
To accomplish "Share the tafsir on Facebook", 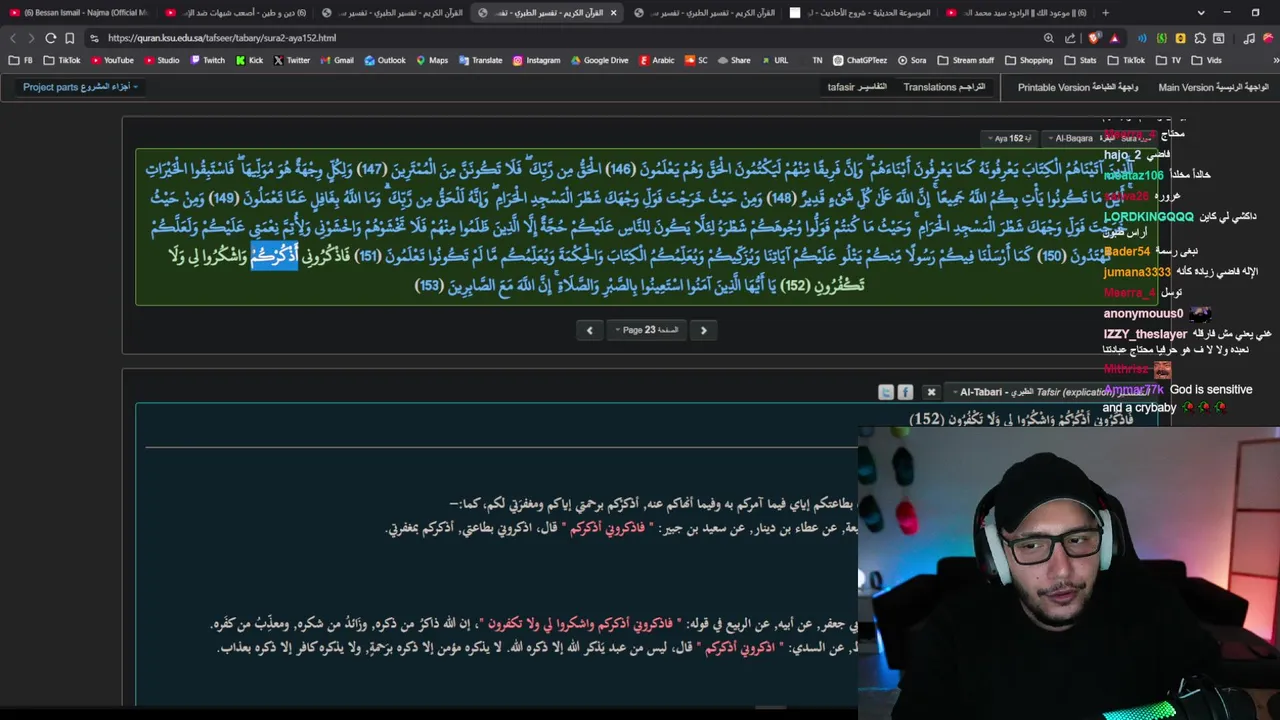I will point(905,392).
